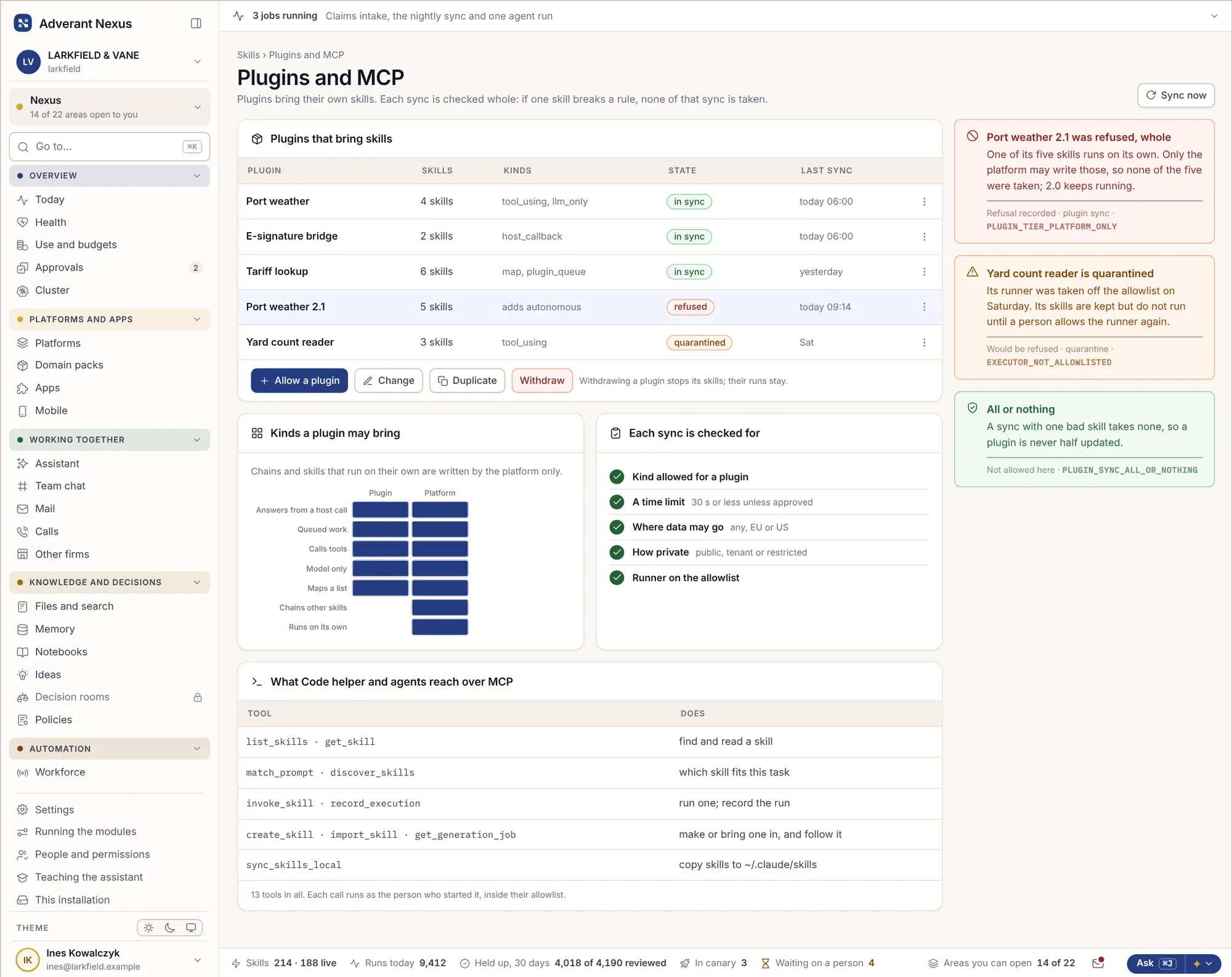The width and height of the screenshot is (1232, 977).
Task: Open row menu for the 4-skills Port weather
Action: tap(924, 201)
